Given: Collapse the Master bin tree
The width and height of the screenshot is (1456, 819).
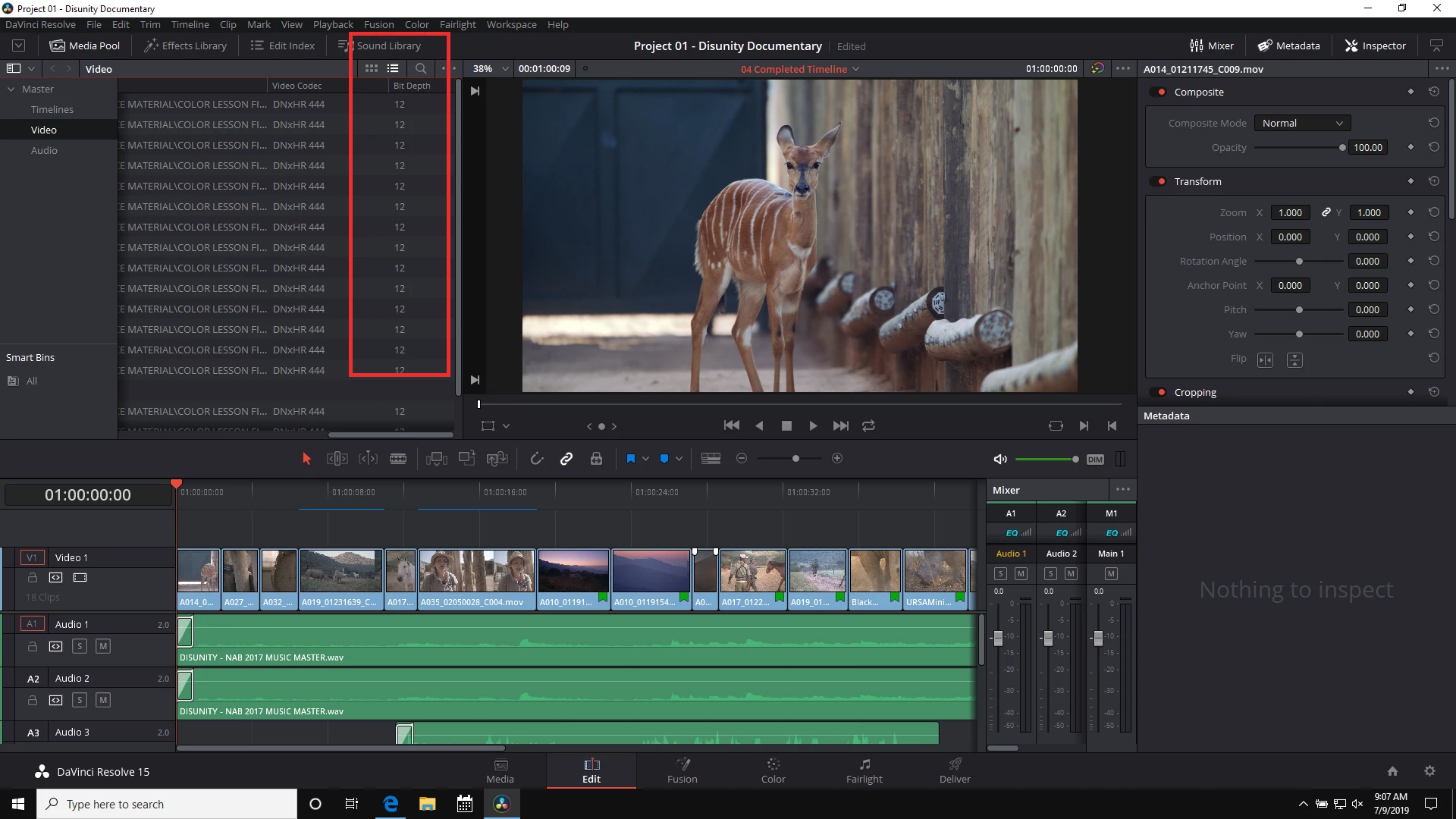Looking at the screenshot, I should 11,89.
